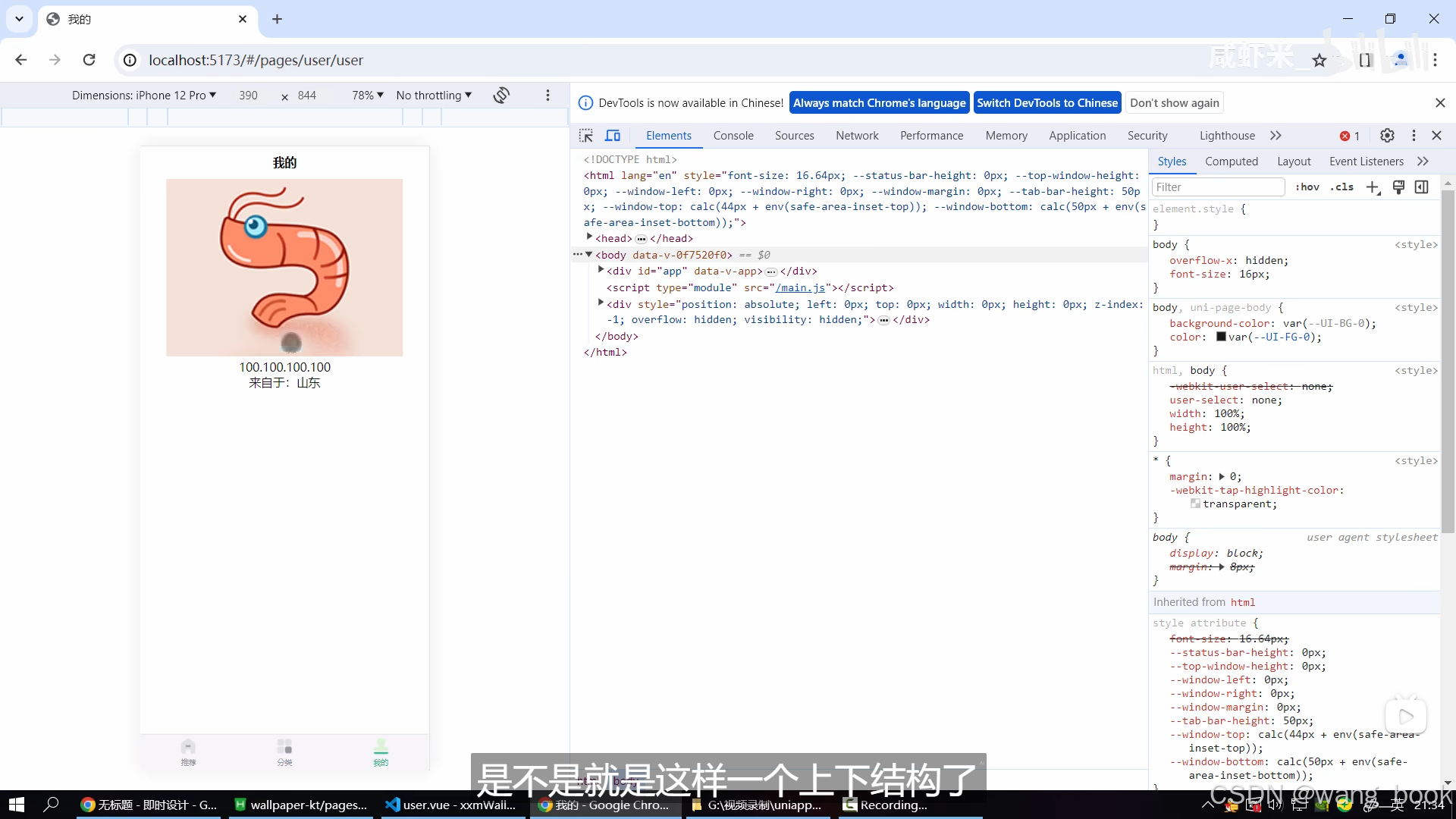Show more DevTools tabs chevron
1456x819 pixels.
tap(1276, 136)
